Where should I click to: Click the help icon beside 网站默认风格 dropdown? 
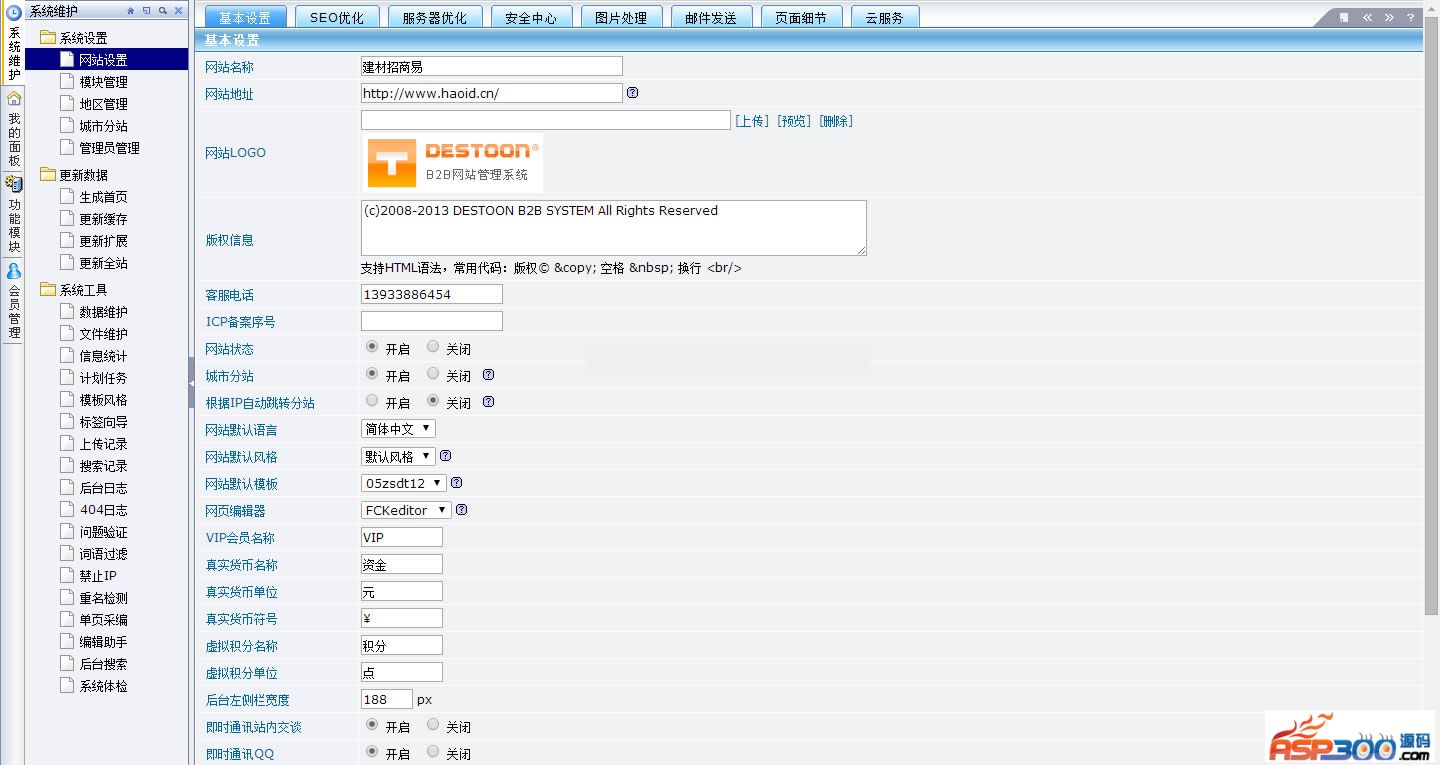pyautogui.click(x=446, y=456)
